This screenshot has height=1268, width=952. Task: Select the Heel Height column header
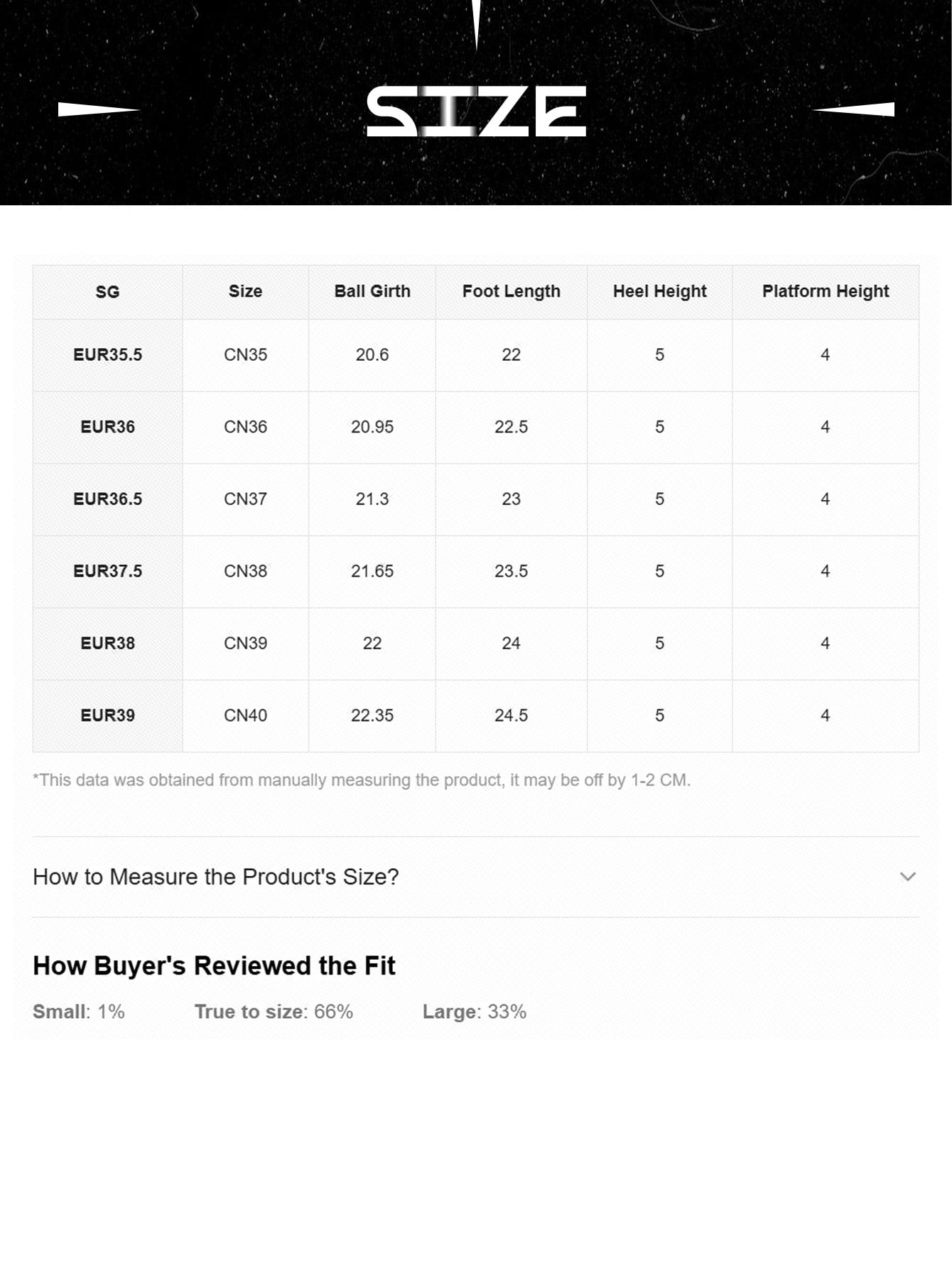point(659,291)
